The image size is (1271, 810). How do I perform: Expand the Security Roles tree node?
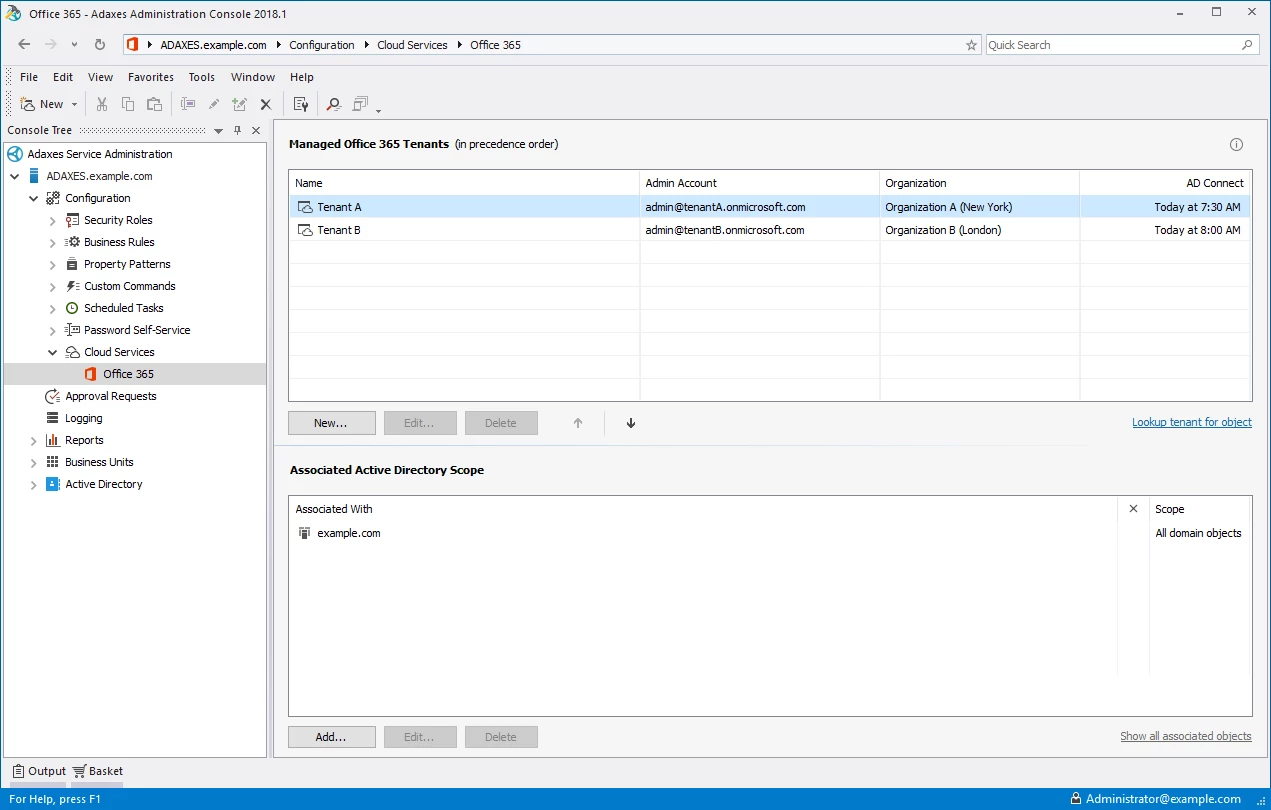click(53, 220)
